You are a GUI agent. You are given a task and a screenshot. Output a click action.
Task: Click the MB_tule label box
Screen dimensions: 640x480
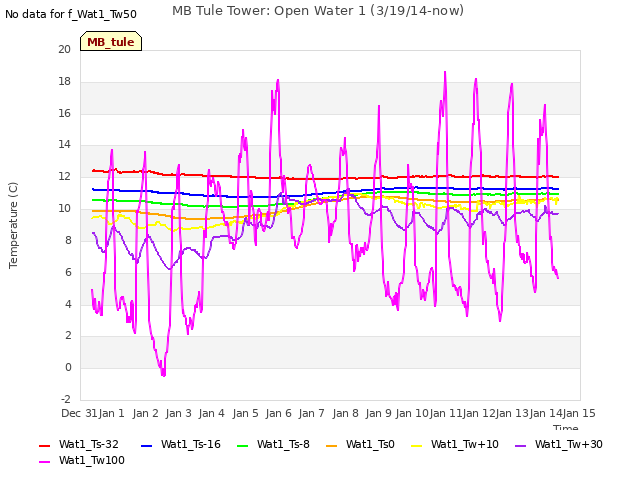pyautogui.click(x=111, y=41)
